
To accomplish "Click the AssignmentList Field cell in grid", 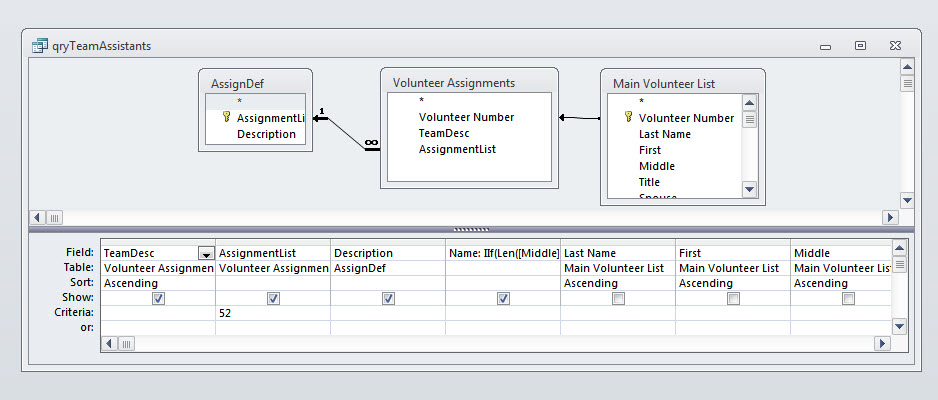I will 273,254.
